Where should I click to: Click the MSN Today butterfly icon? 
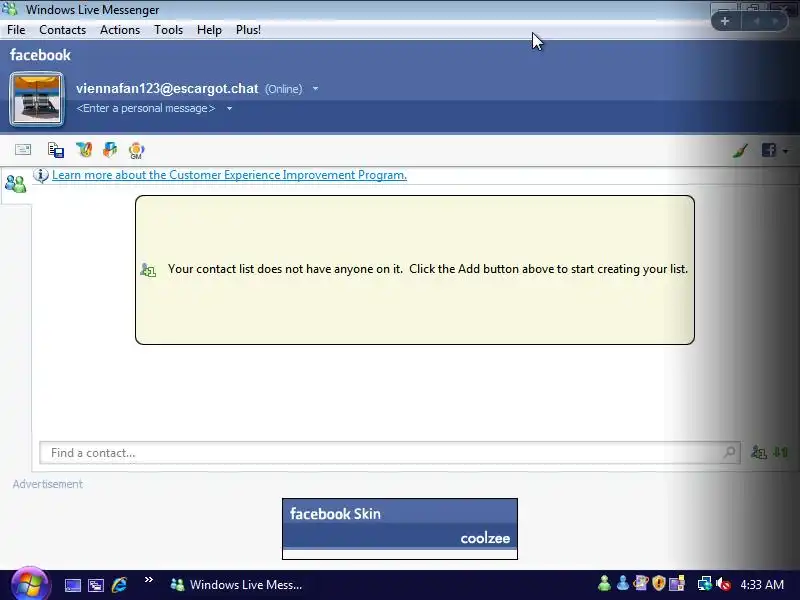(84, 149)
